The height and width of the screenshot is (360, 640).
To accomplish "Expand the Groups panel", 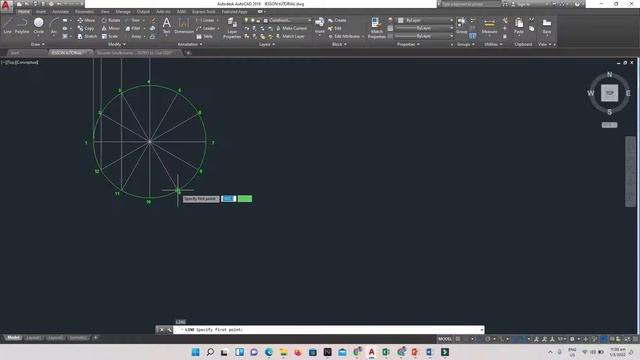I will click(466, 44).
